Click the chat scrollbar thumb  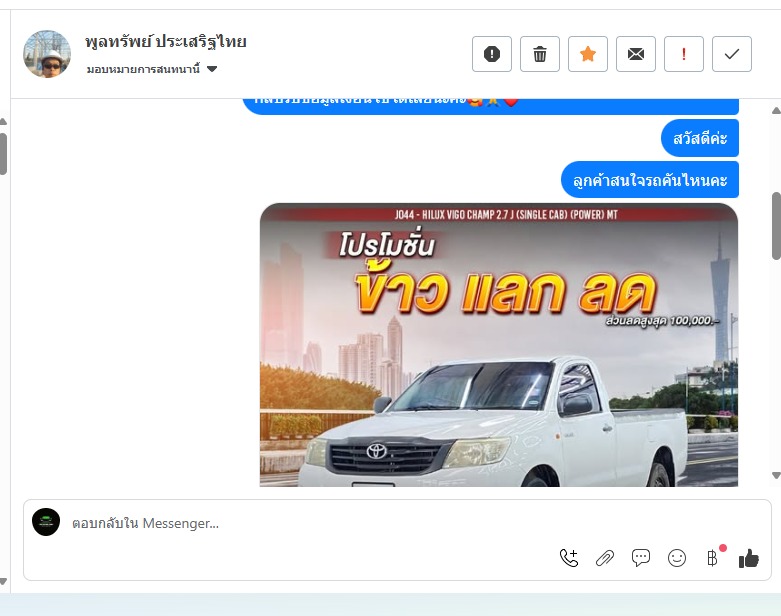click(776, 226)
